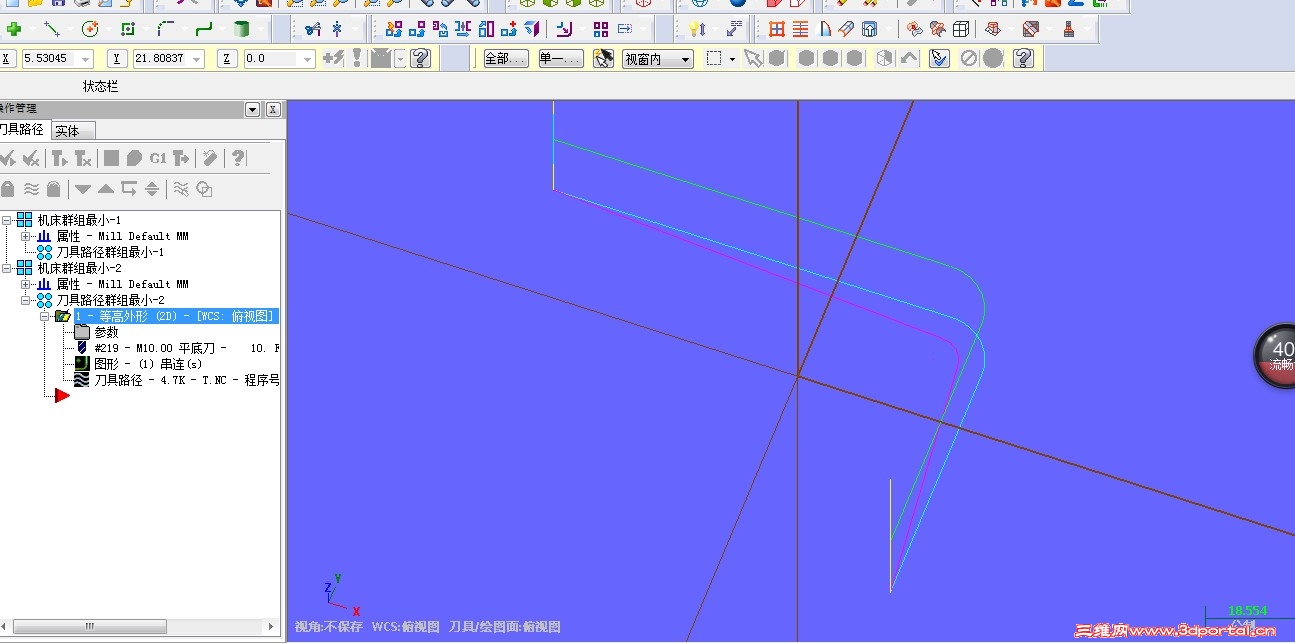The width and height of the screenshot is (1295, 644).
Task: Click the red insert arrow in operations tree
Action: [62, 396]
